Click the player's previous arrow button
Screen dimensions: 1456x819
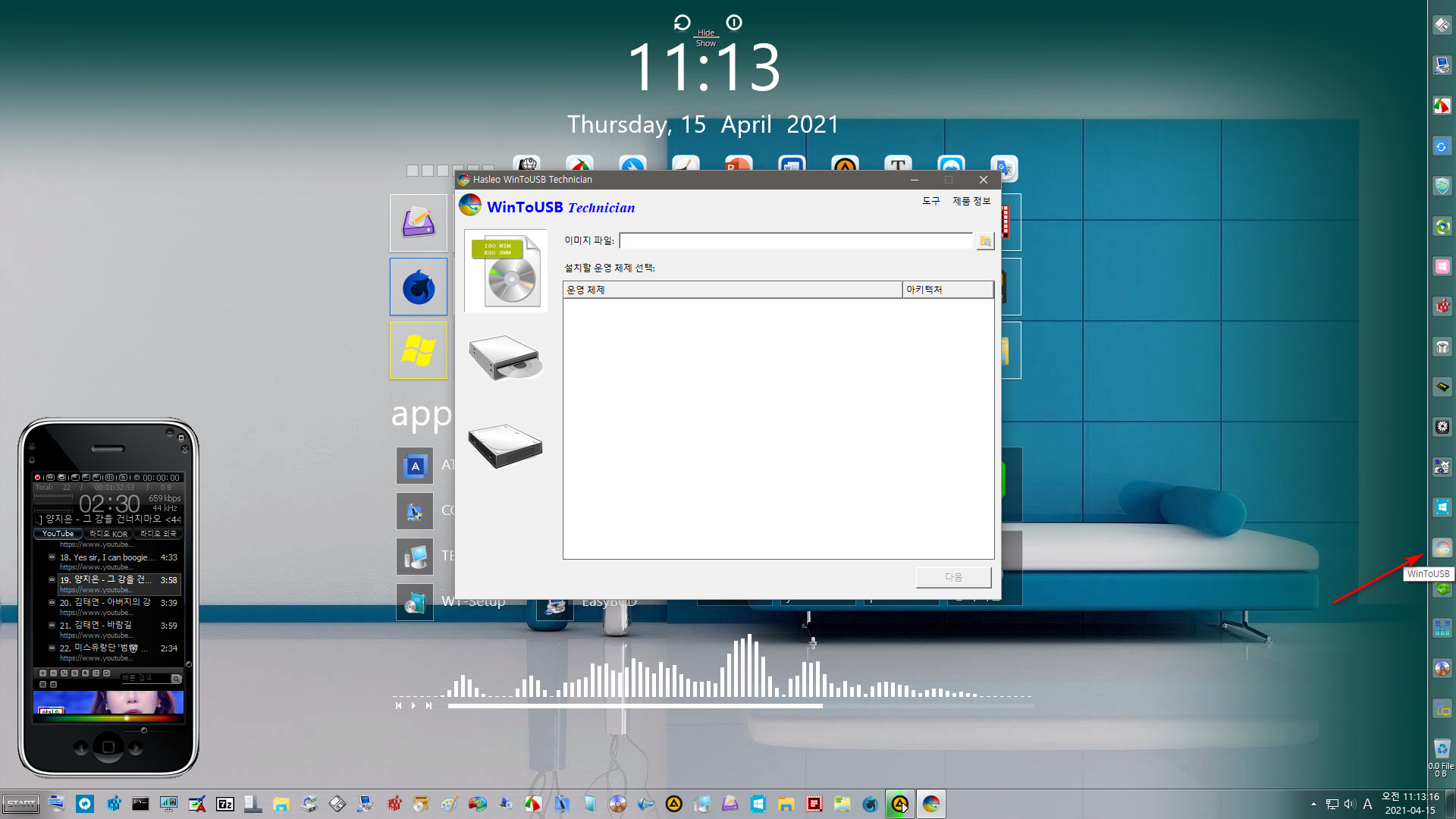(81, 748)
